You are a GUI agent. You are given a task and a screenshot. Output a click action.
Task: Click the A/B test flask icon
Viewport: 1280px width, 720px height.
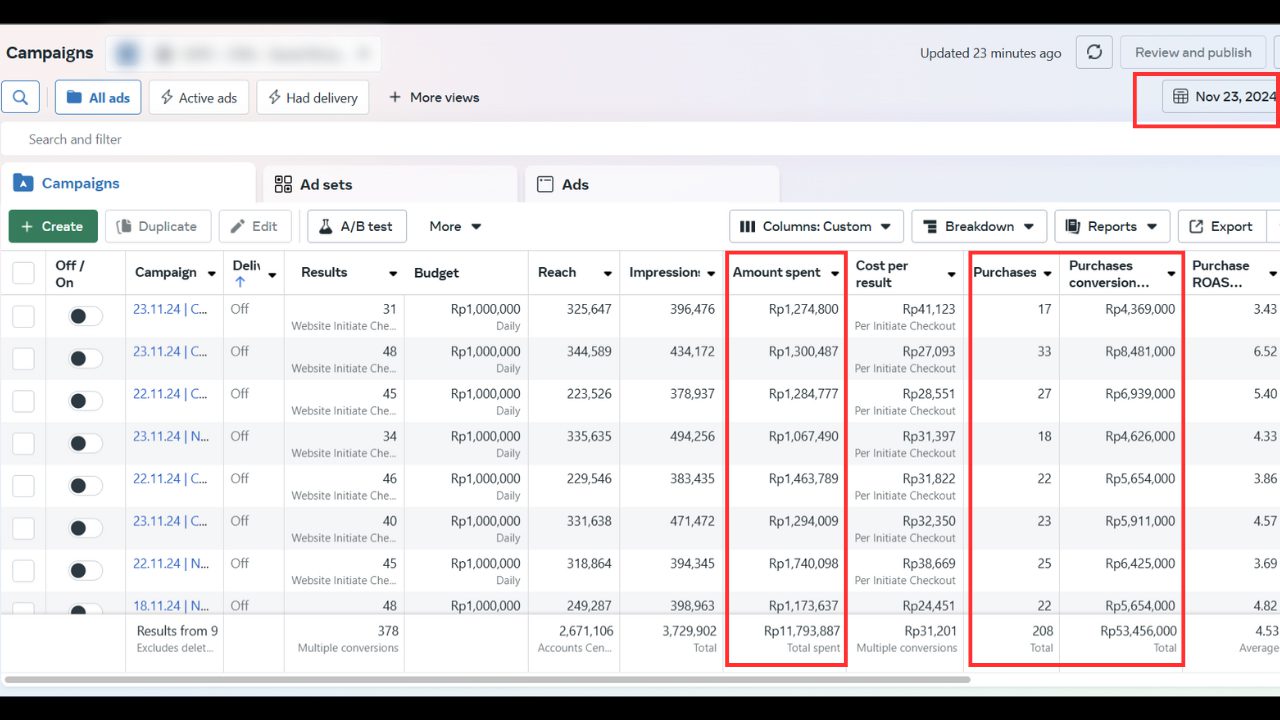point(325,226)
